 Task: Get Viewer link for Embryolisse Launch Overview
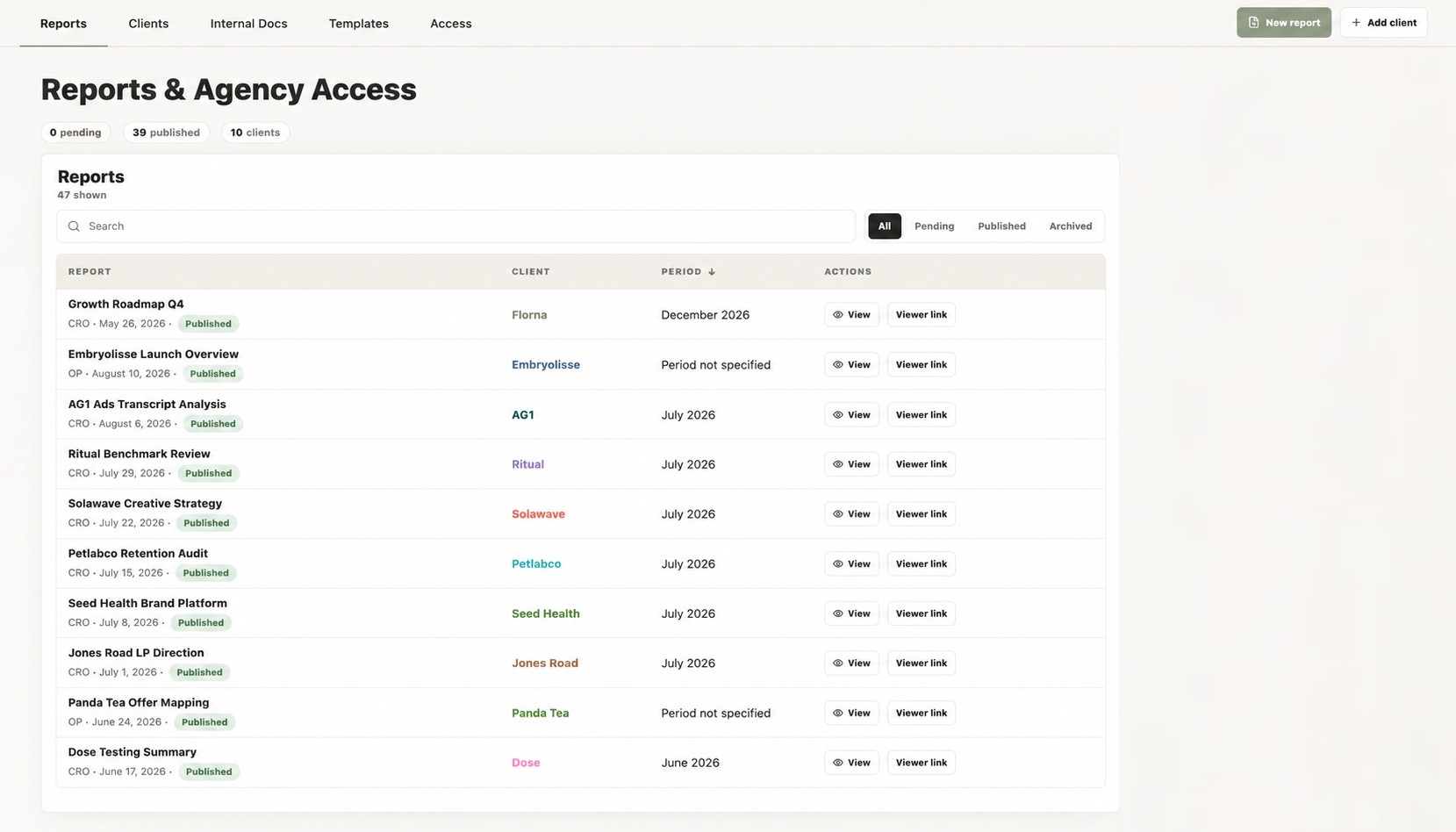pos(922,365)
